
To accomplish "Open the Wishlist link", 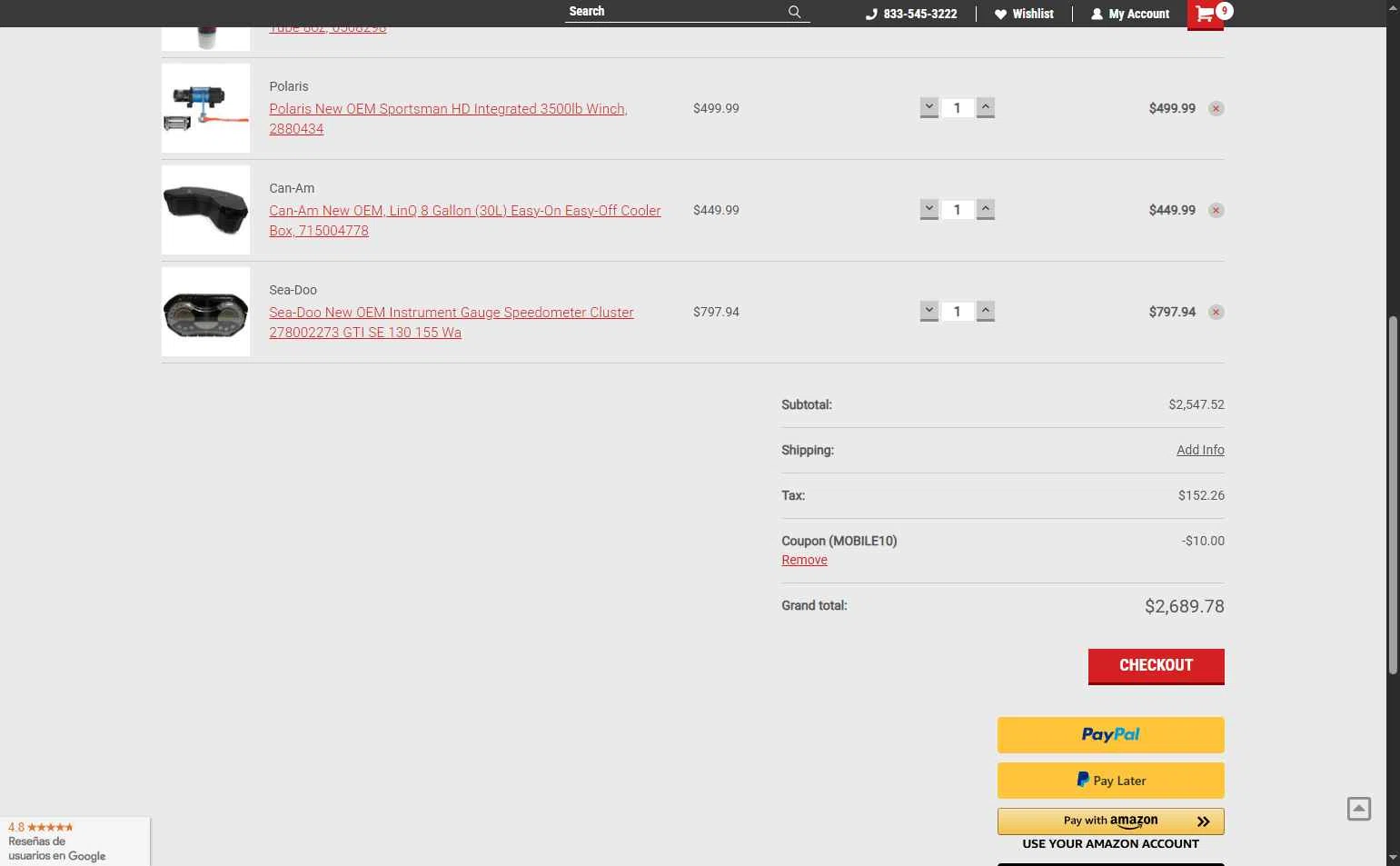I will 1024,14.
